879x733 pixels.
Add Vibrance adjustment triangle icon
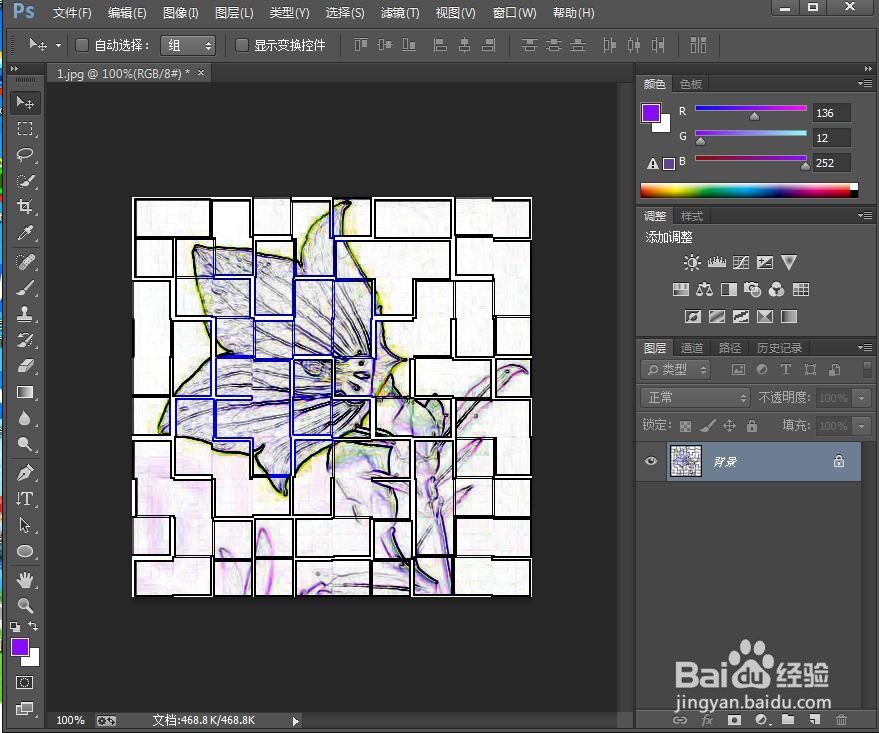789,262
